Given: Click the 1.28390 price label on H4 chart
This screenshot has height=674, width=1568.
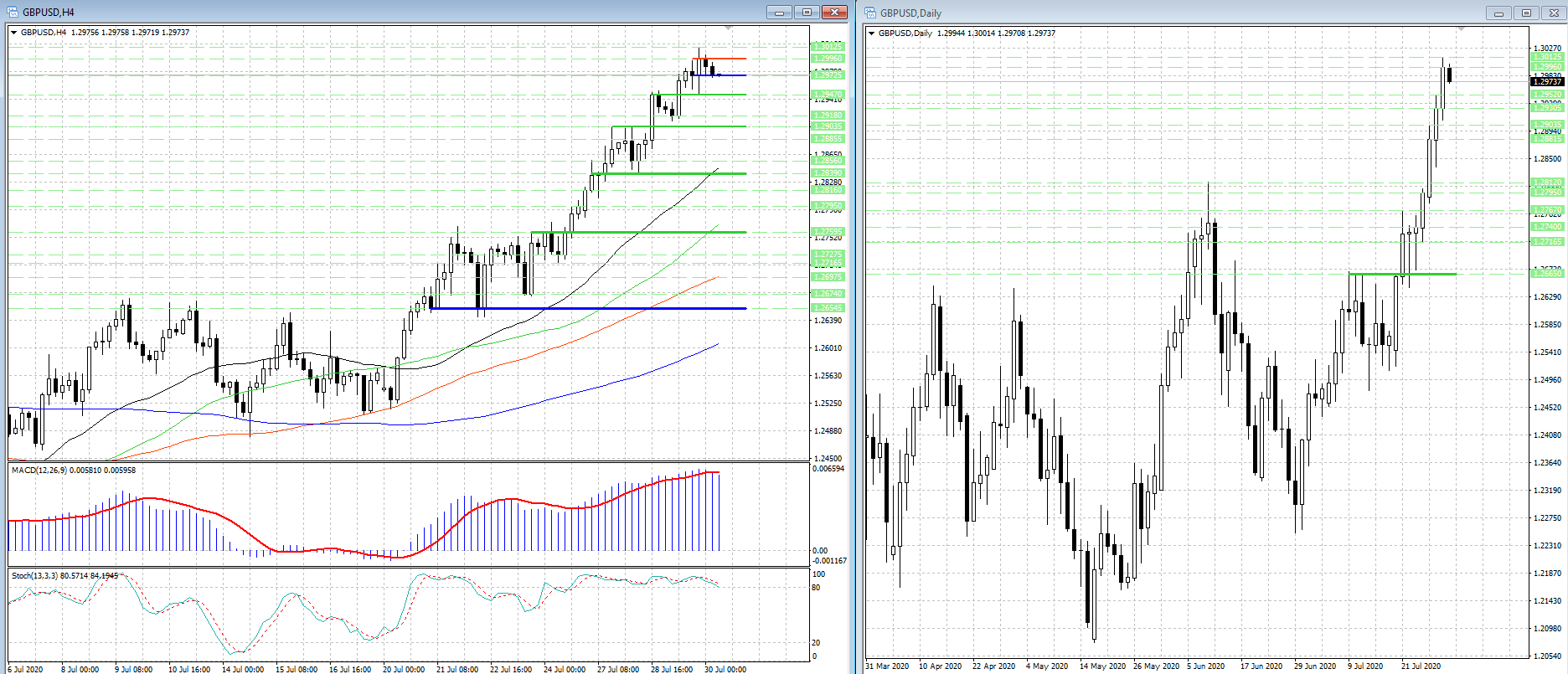Looking at the screenshot, I should point(828,173).
